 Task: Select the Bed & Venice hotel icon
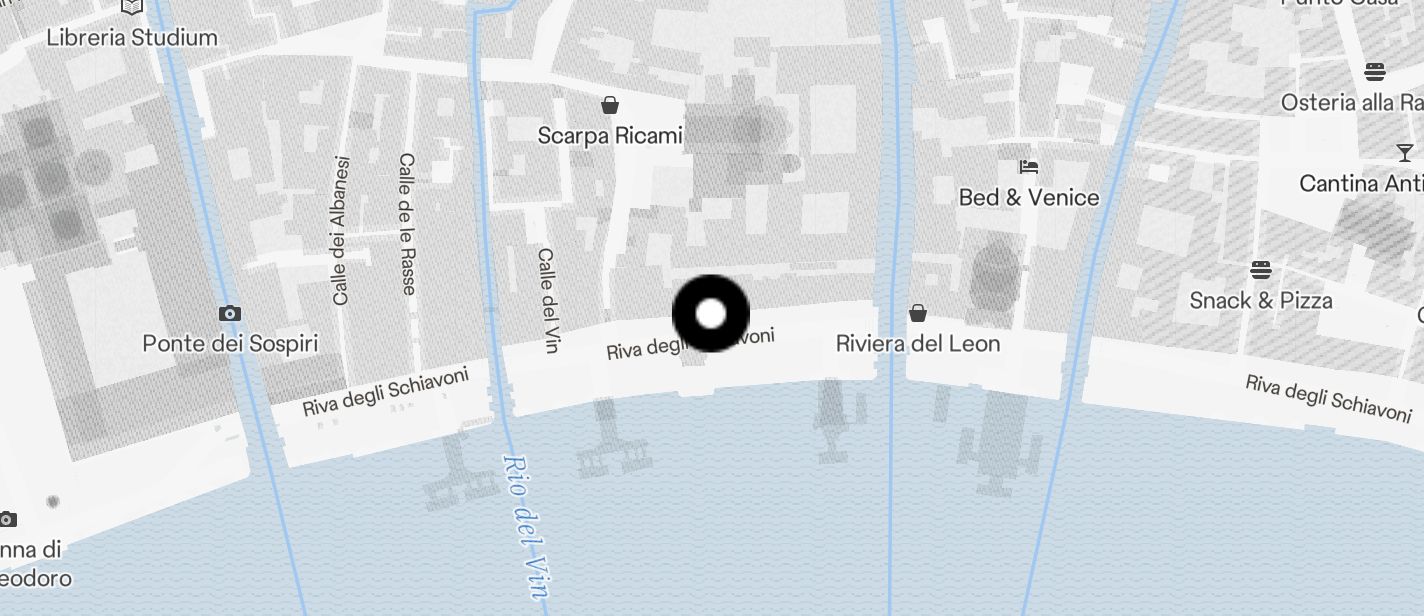(1029, 166)
